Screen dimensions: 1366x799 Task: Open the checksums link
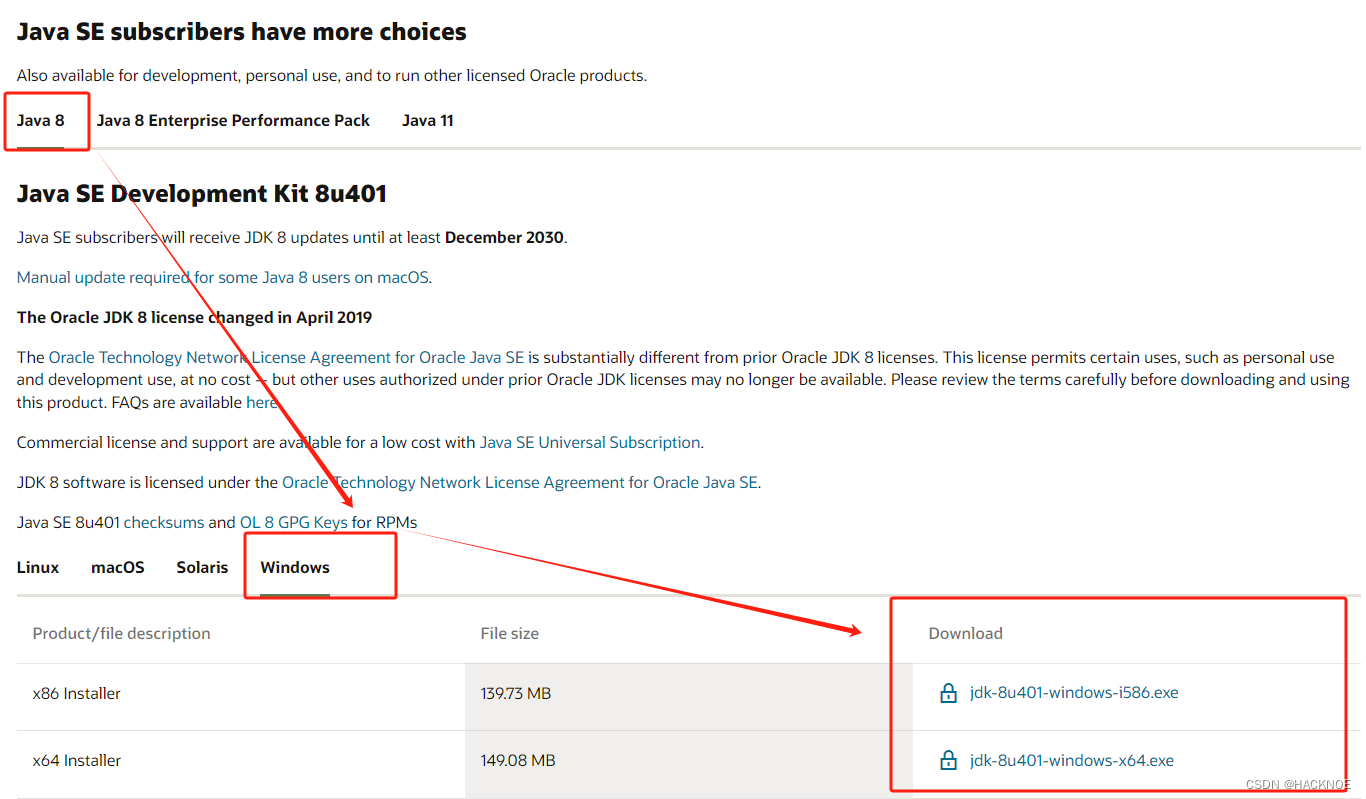(164, 522)
